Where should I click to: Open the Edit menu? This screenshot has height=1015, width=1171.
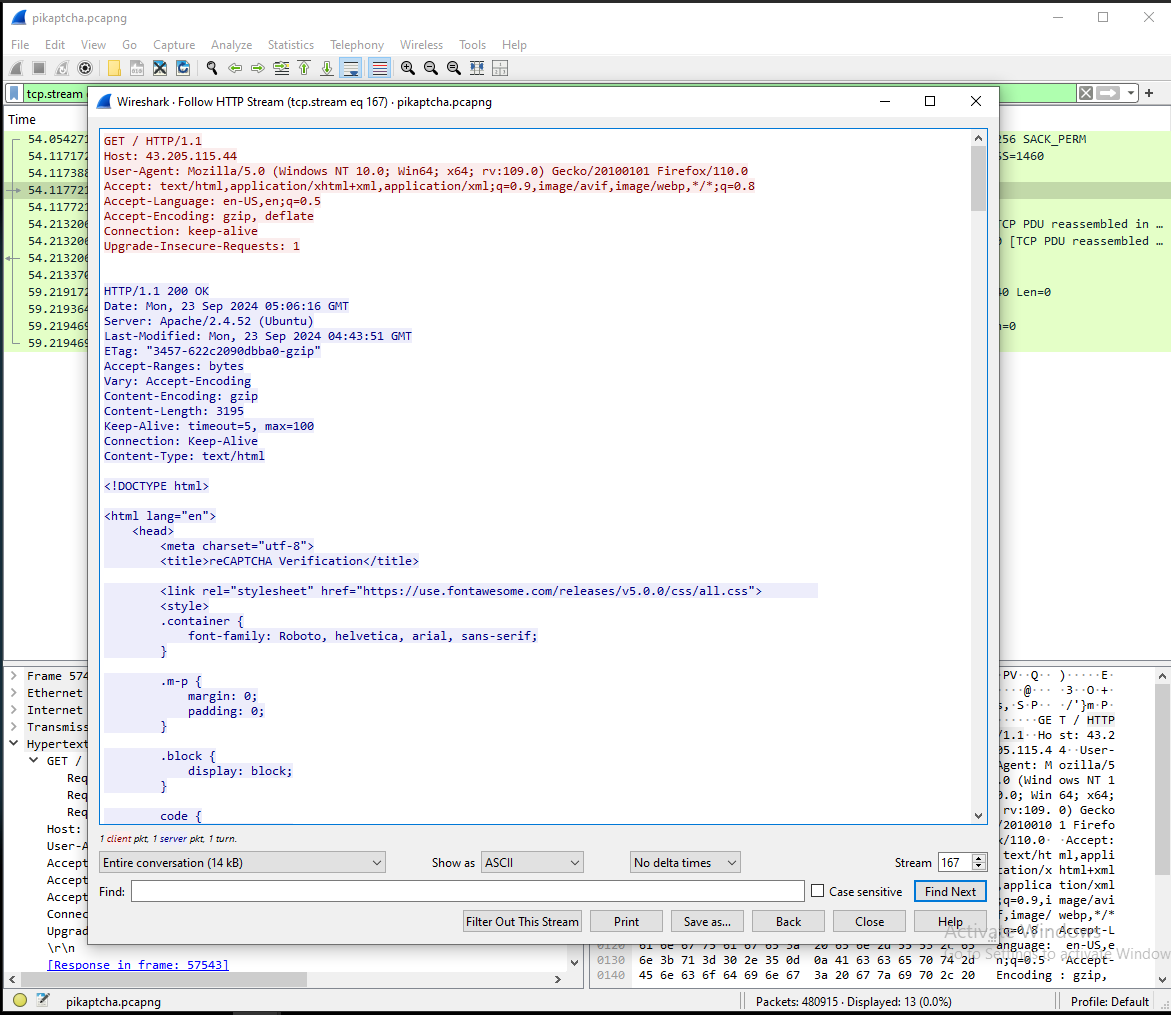click(55, 45)
